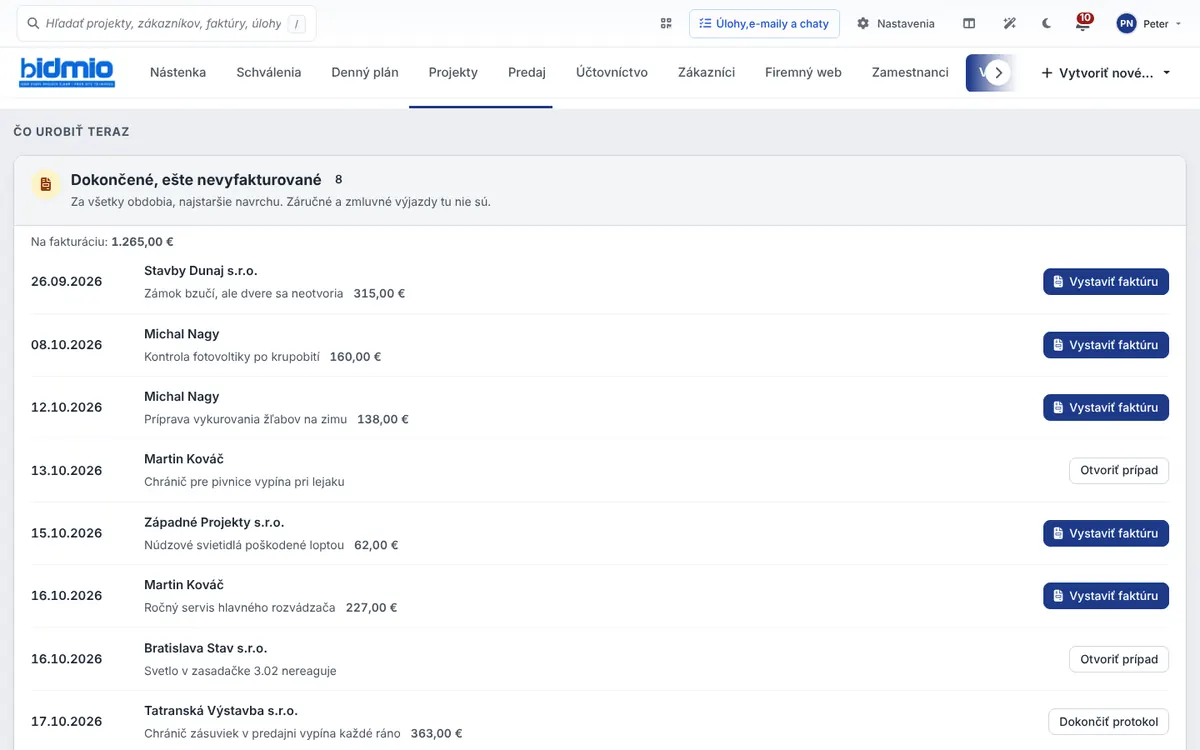
Task: Open case for Bratislava Stav s.r.o.
Action: click(x=1119, y=659)
